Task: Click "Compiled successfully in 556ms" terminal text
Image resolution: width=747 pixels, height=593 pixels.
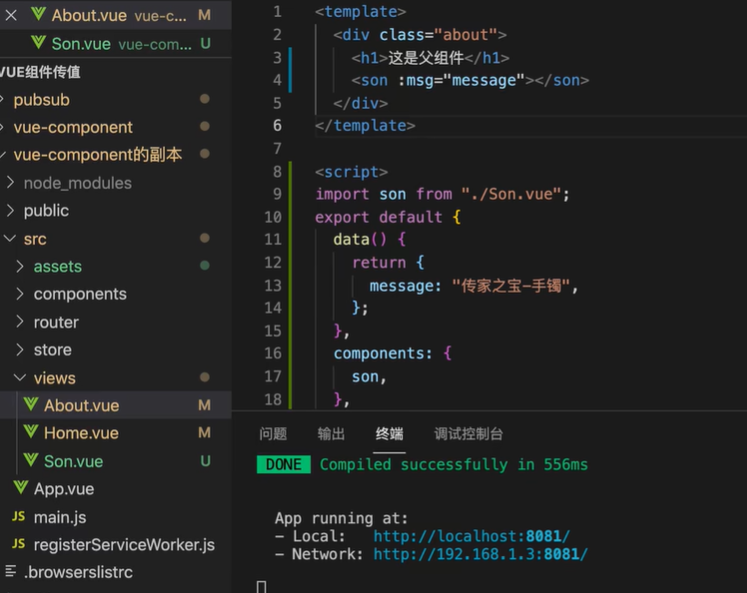Action: (454, 464)
